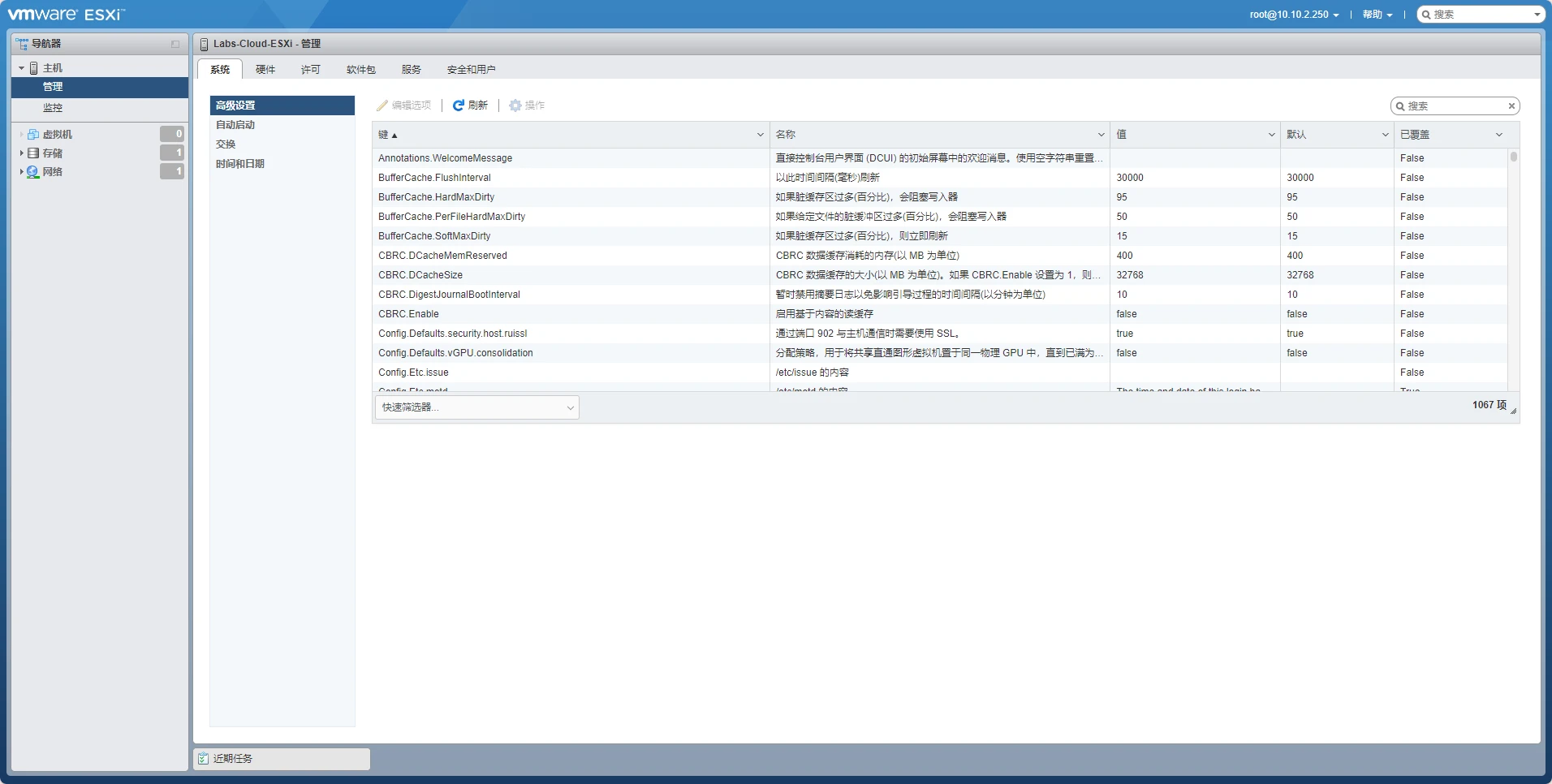1552x784 pixels.
Task: Collapse the Host tree node
Action: [21, 68]
